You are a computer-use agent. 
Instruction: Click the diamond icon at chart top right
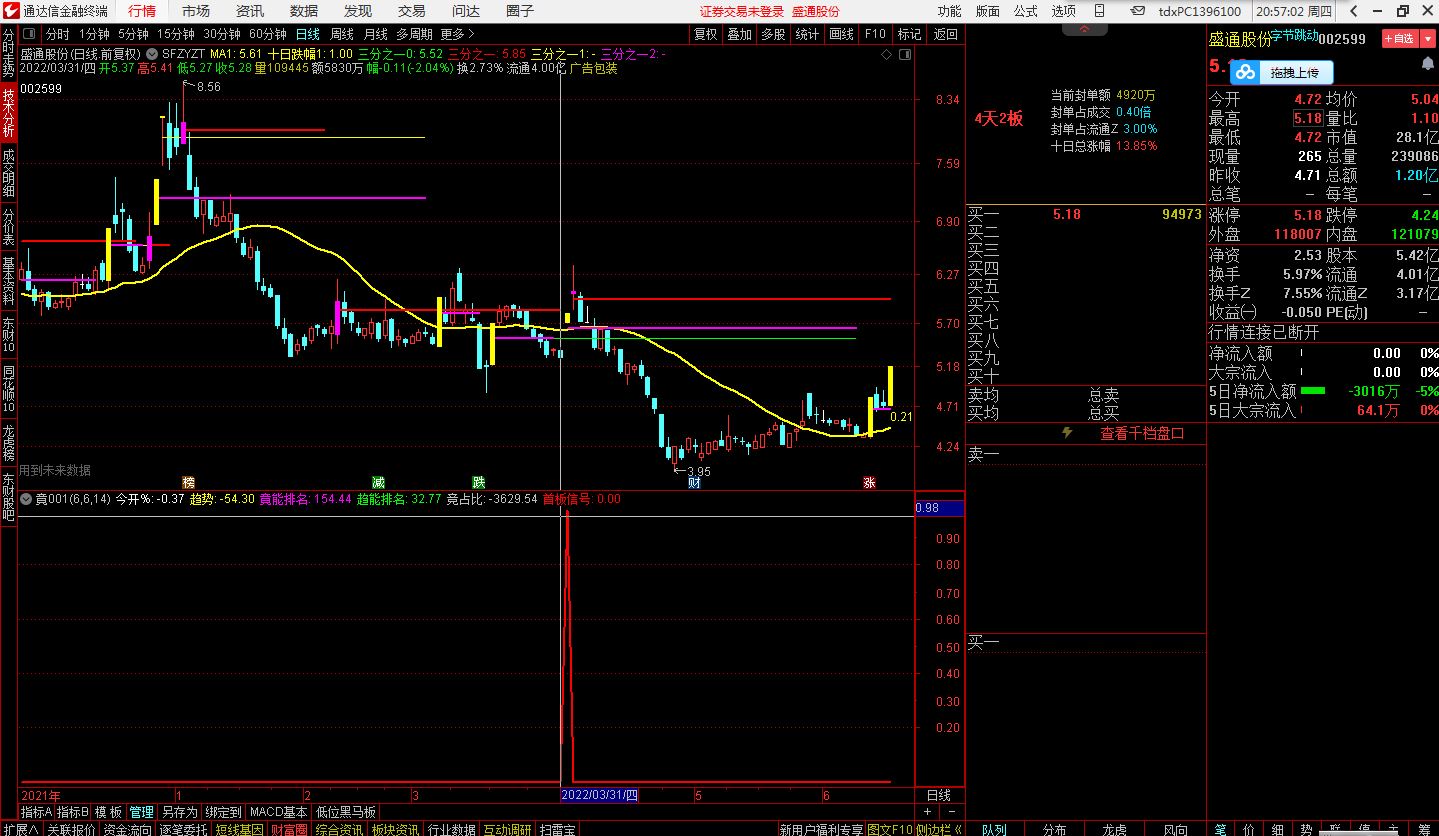click(x=887, y=54)
